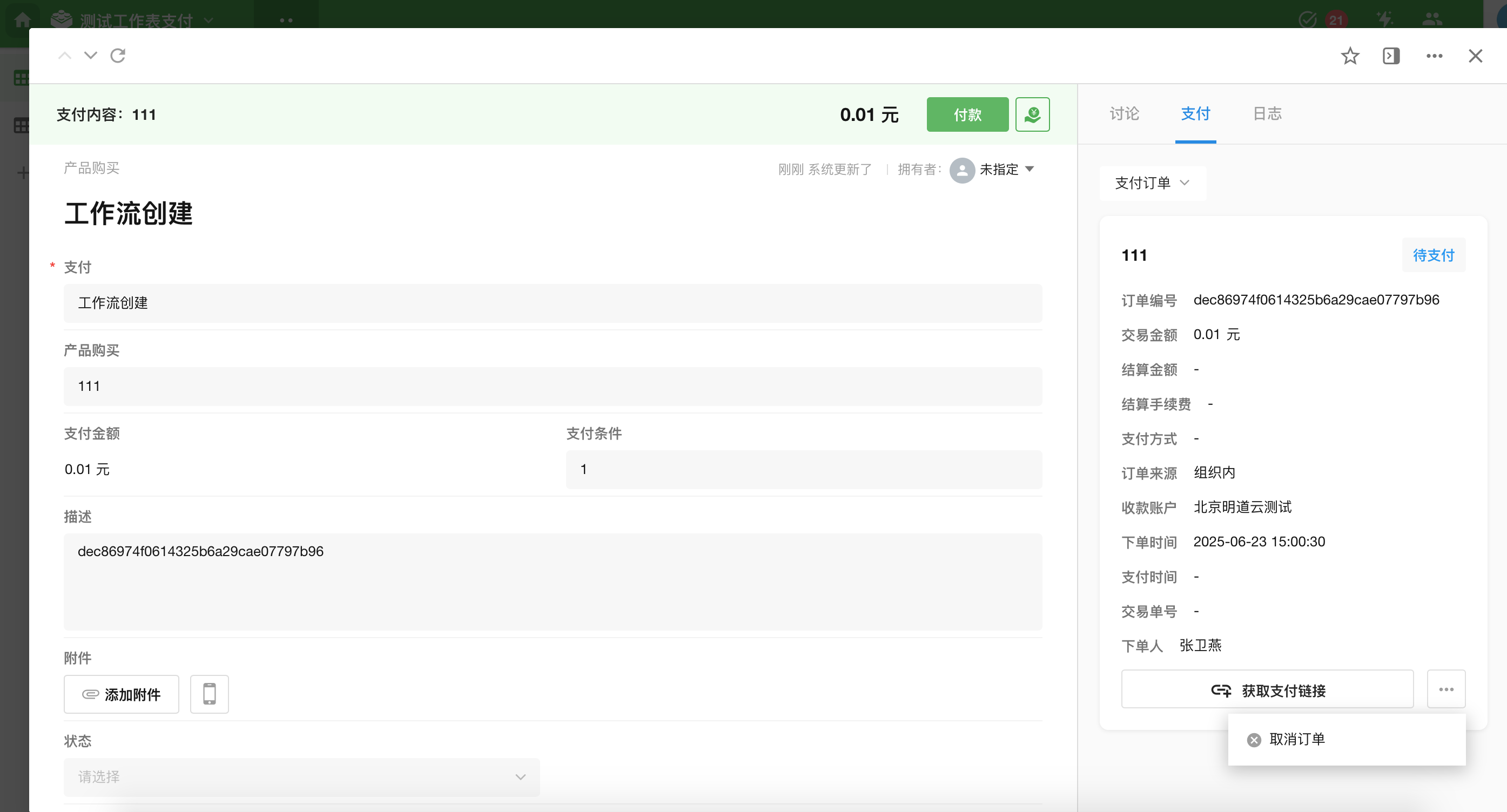Click the lightning bolt icon in top bar
The width and height of the screenshot is (1507, 812).
coord(1385,20)
